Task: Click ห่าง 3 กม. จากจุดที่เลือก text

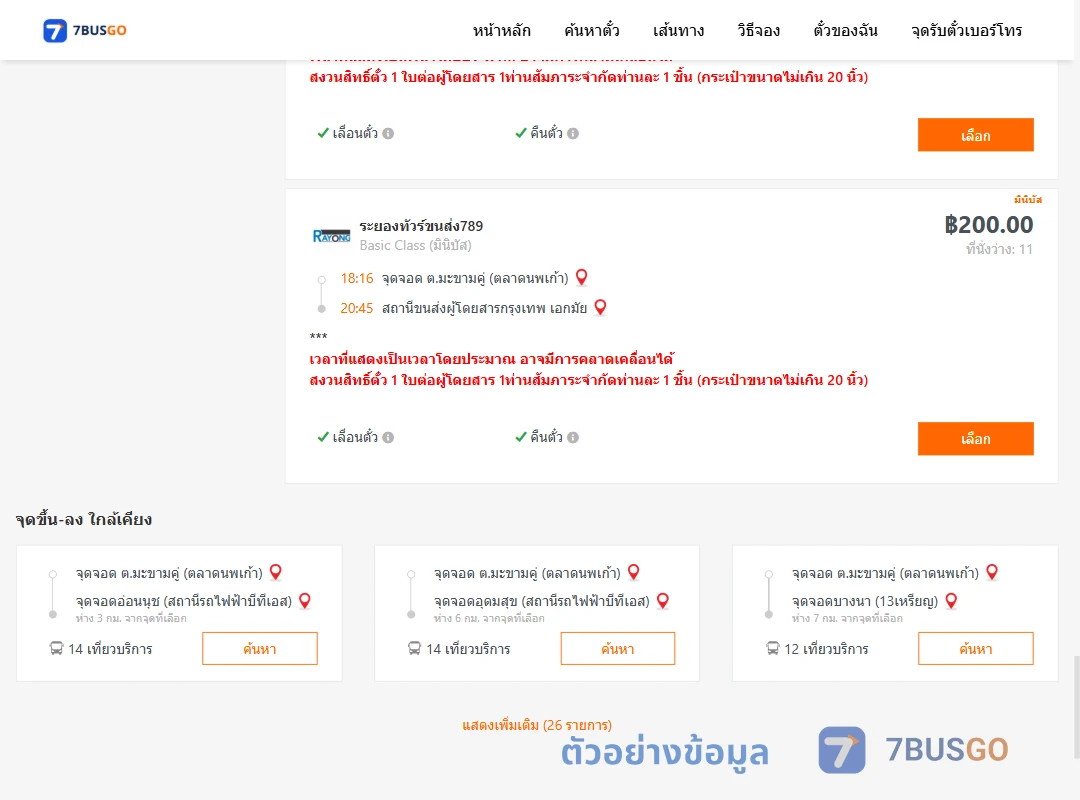Action: 131,619
